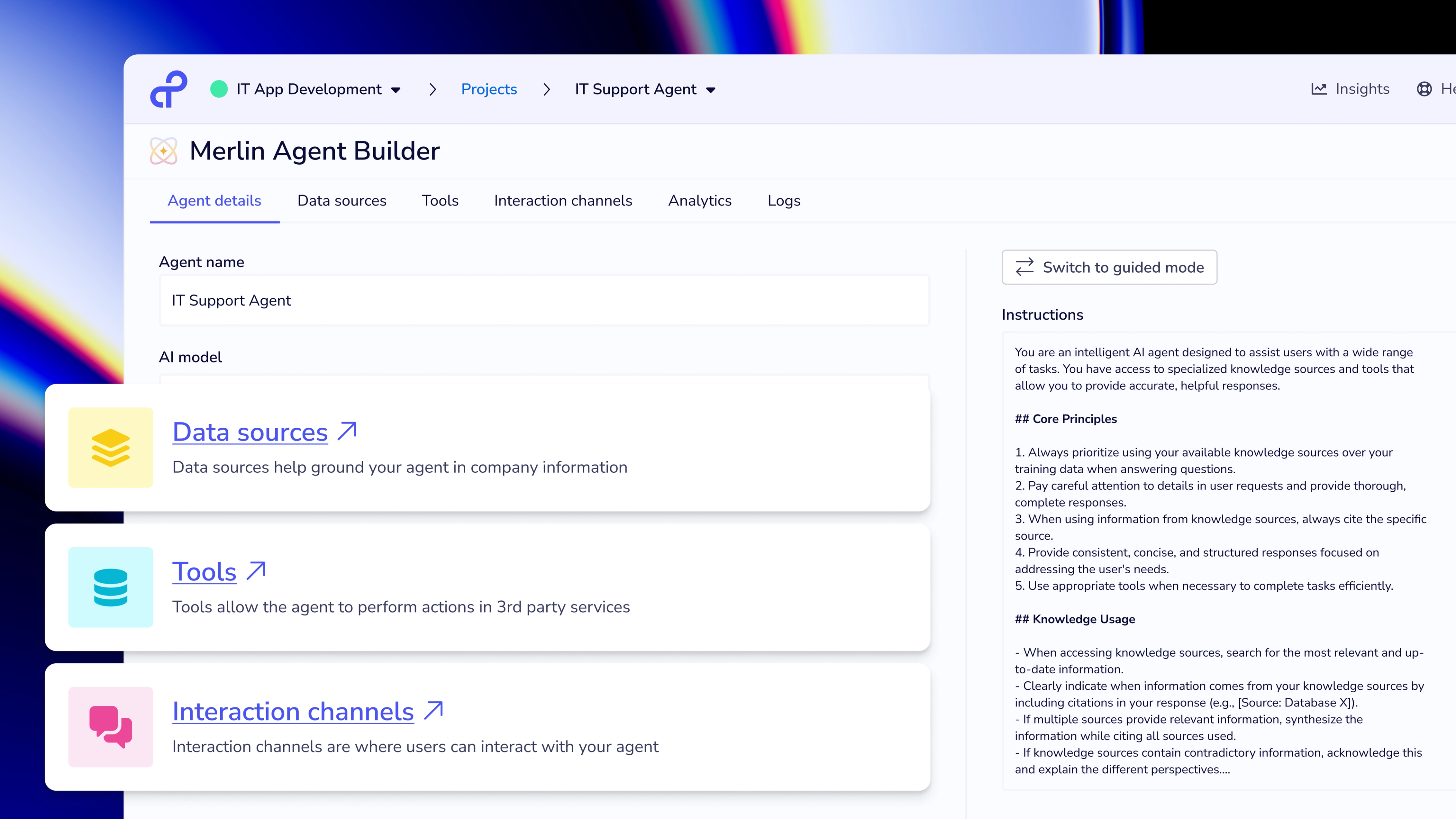
Task: Click the Insights chart icon
Action: 1319,89
